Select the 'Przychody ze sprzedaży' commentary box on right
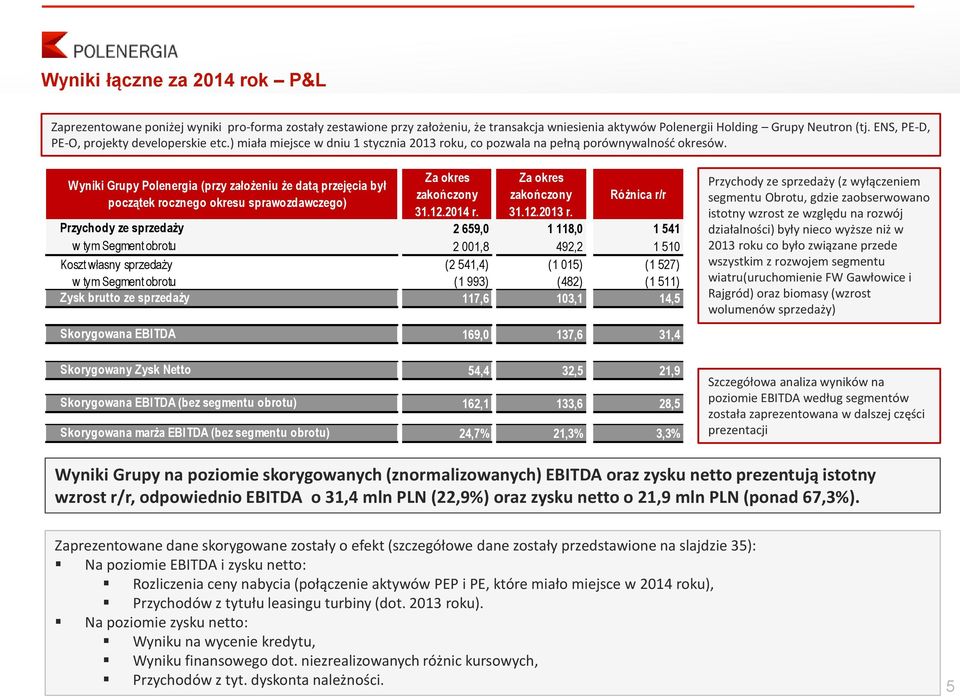The width and height of the screenshot is (960, 697). 819,245
